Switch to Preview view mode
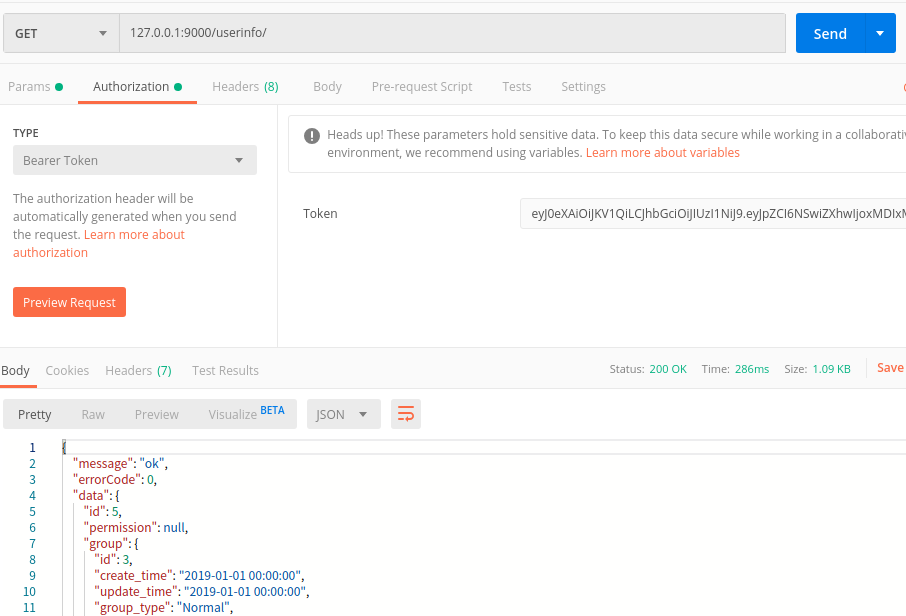The image size is (906, 616). (x=157, y=414)
